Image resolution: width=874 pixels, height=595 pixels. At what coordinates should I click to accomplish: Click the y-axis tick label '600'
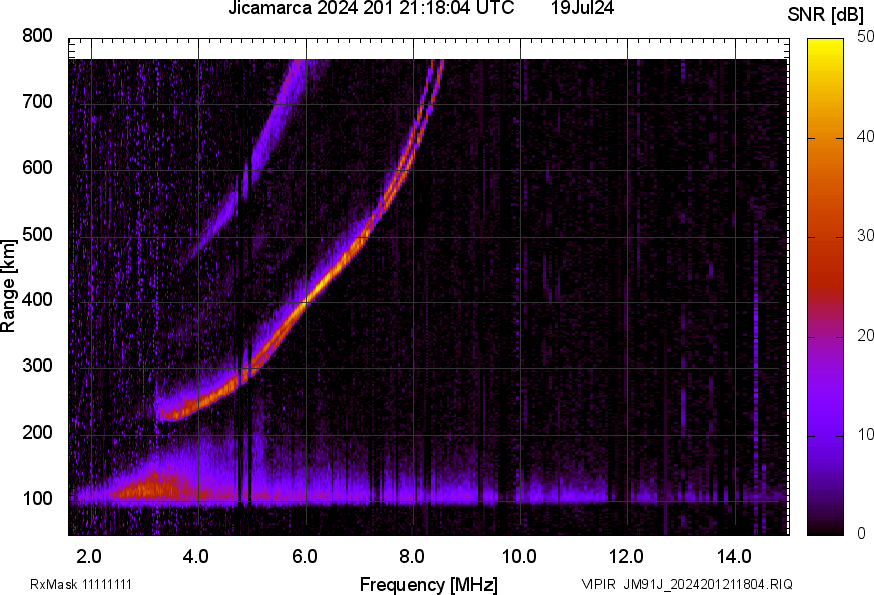[x=37, y=167]
